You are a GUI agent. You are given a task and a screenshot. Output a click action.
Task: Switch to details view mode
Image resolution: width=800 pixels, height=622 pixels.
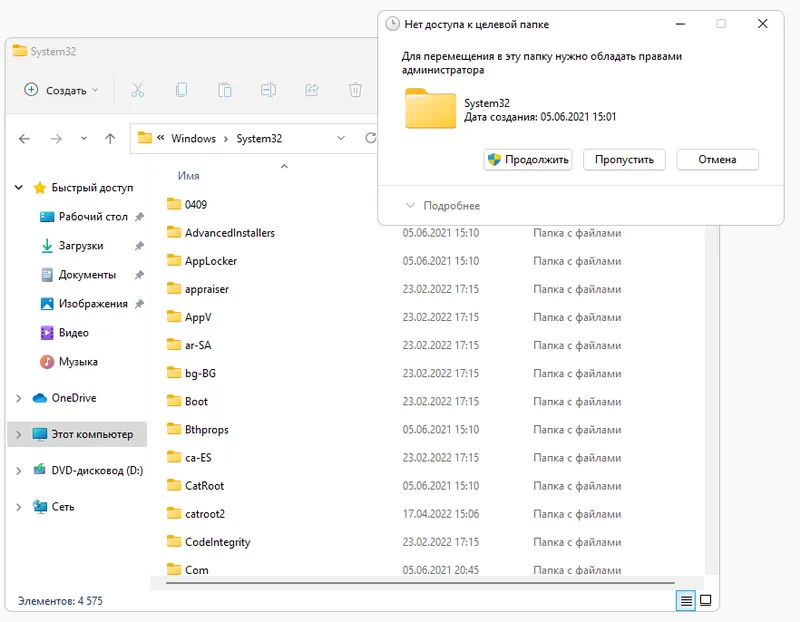coord(685,600)
